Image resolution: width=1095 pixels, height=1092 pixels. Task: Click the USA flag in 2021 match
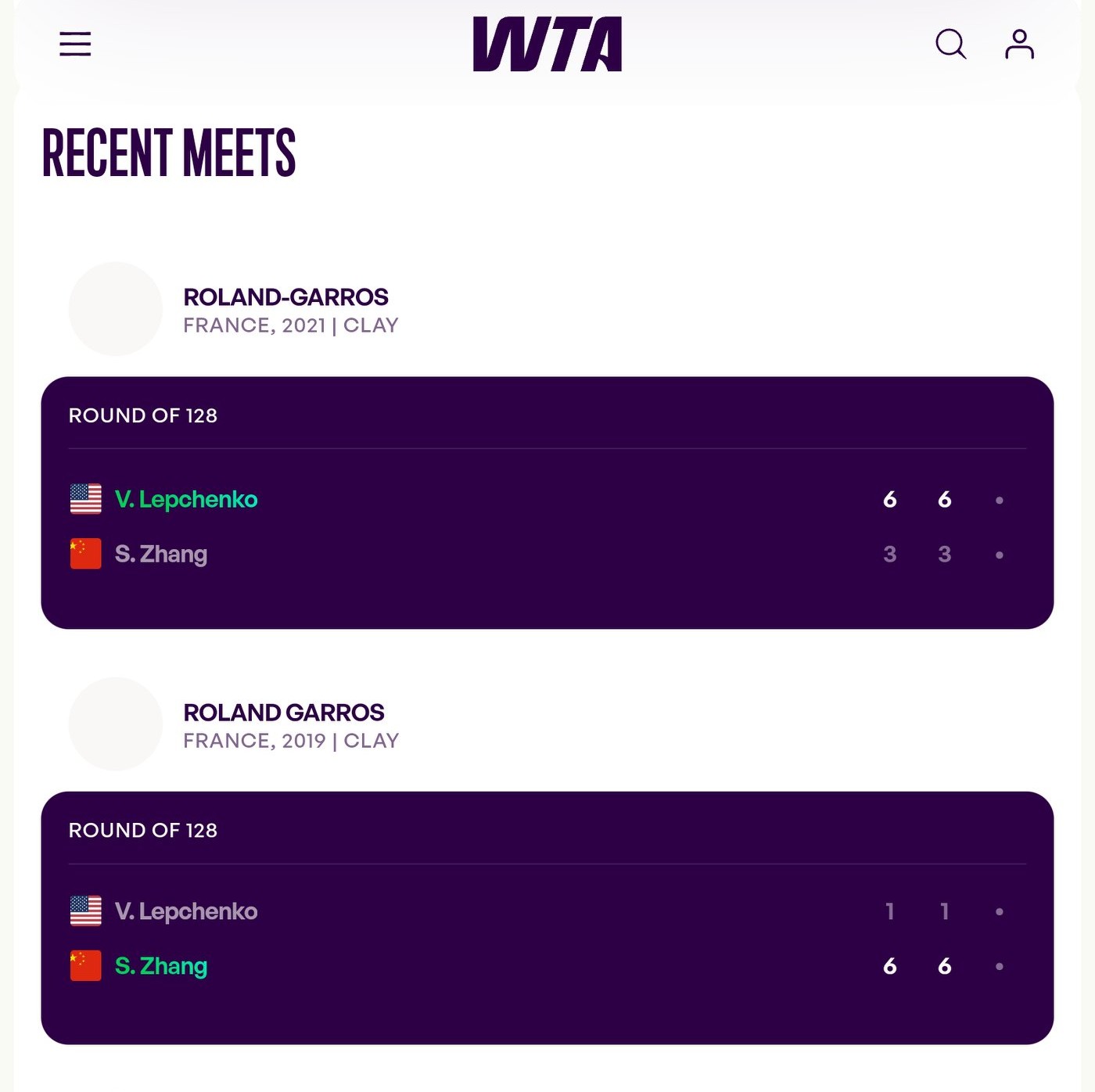[x=86, y=499]
